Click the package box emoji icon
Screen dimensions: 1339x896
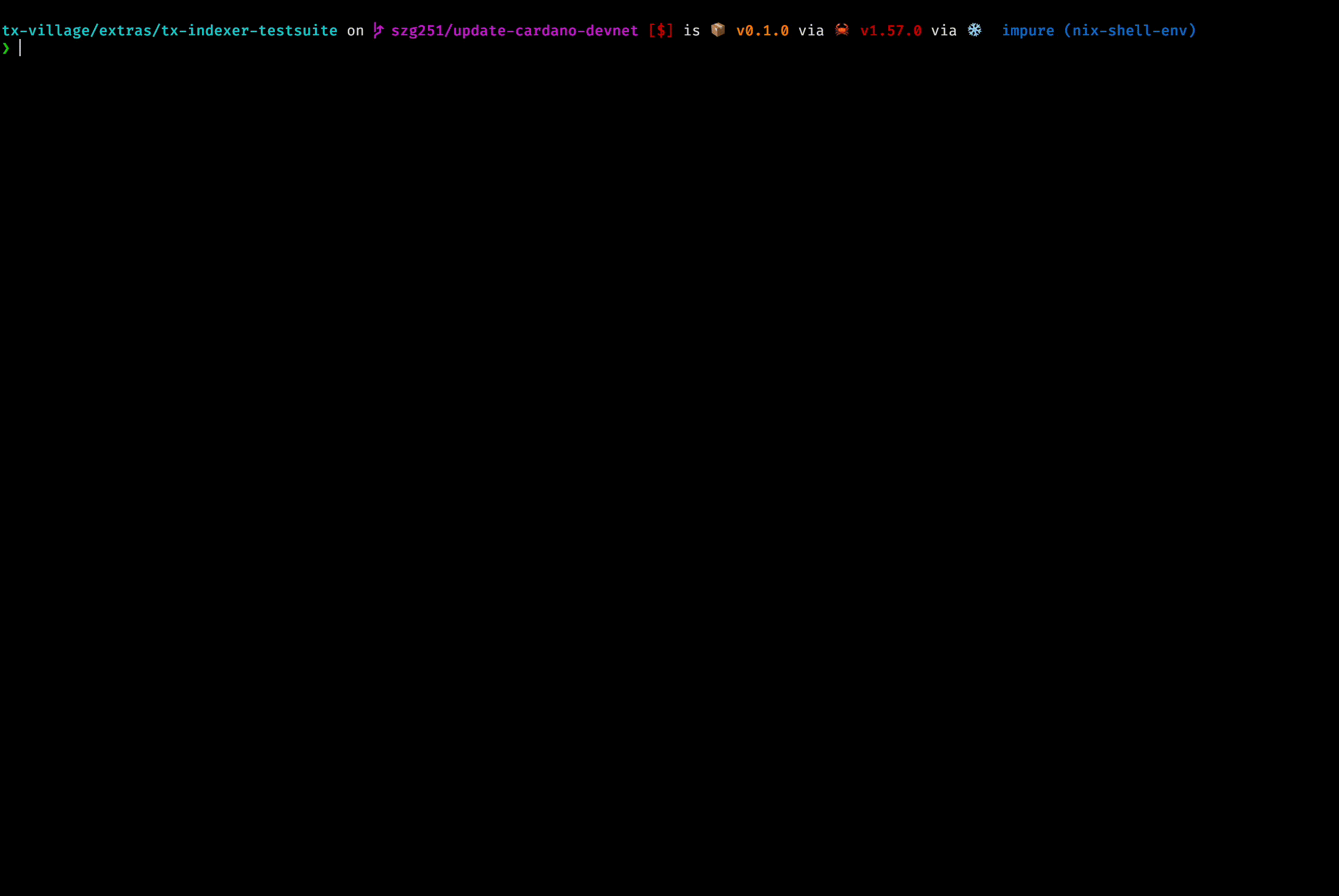[x=718, y=30]
